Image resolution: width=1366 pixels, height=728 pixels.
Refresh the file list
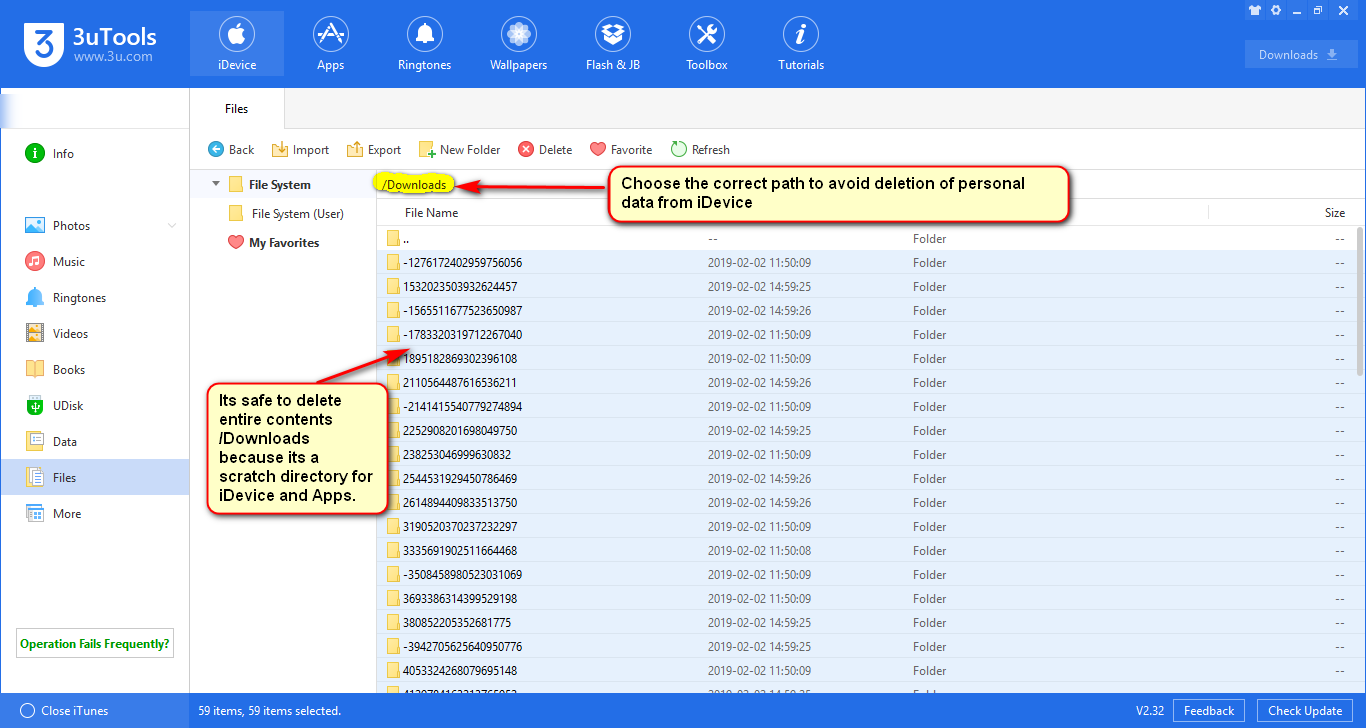[x=700, y=150]
